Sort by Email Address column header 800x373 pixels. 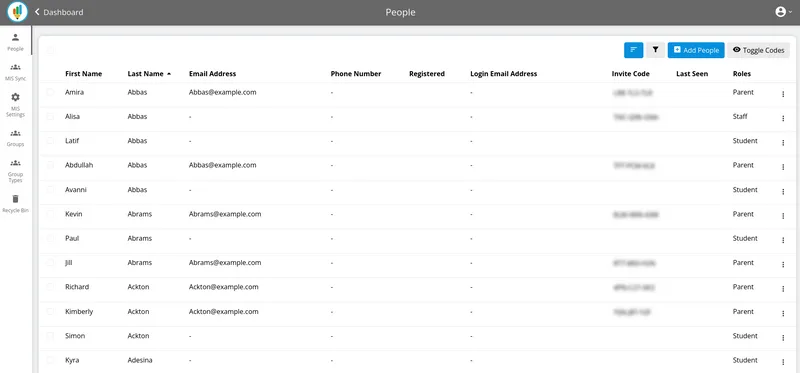(x=212, y=73)
